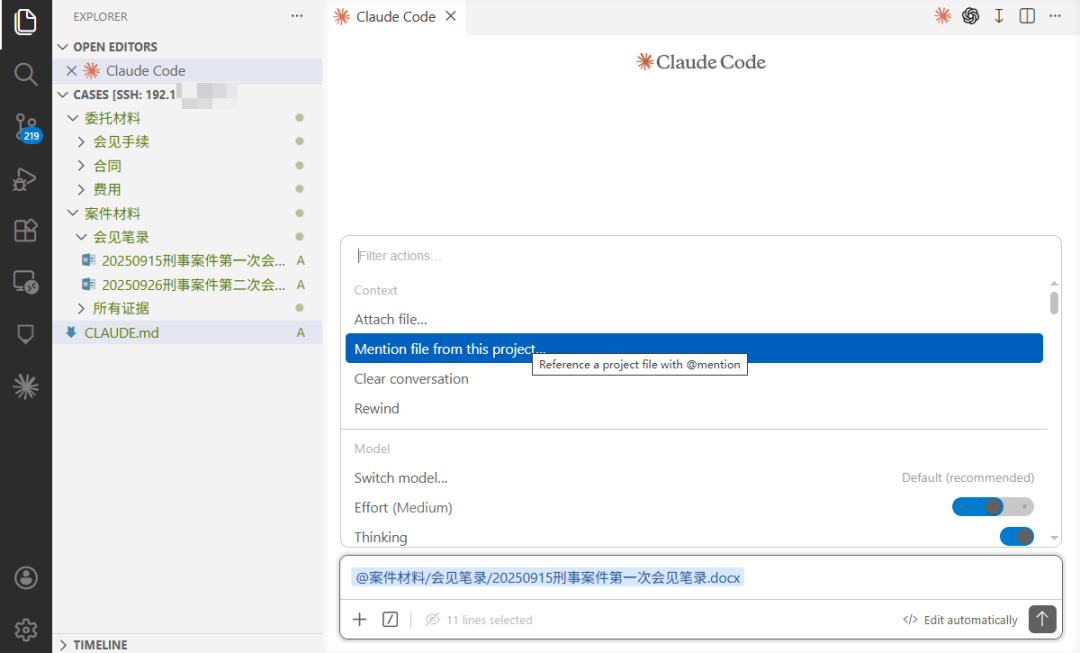This screenshot has height=653, width=1080.
Task: Click the text cursor icon in title bar
Action: click(999, 16)
